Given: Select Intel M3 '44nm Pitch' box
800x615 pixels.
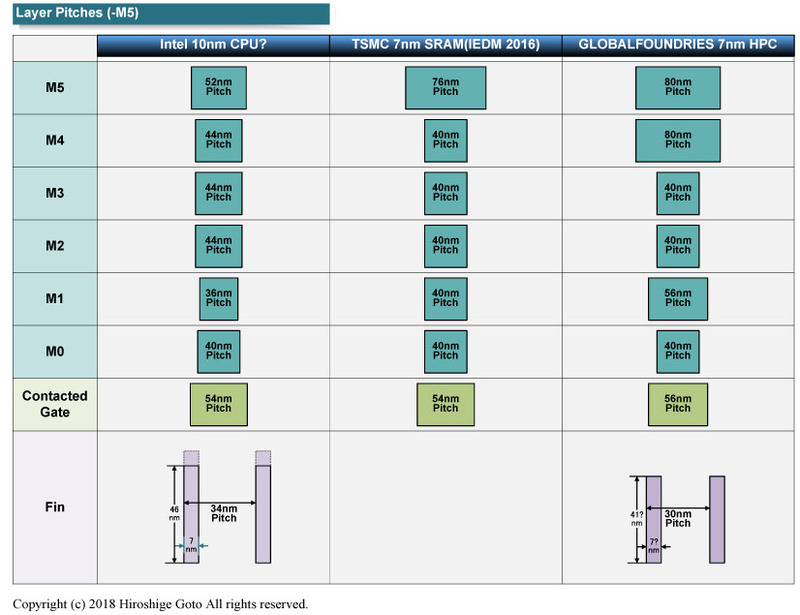Looking at the screenshot, I should coord(219,193).
